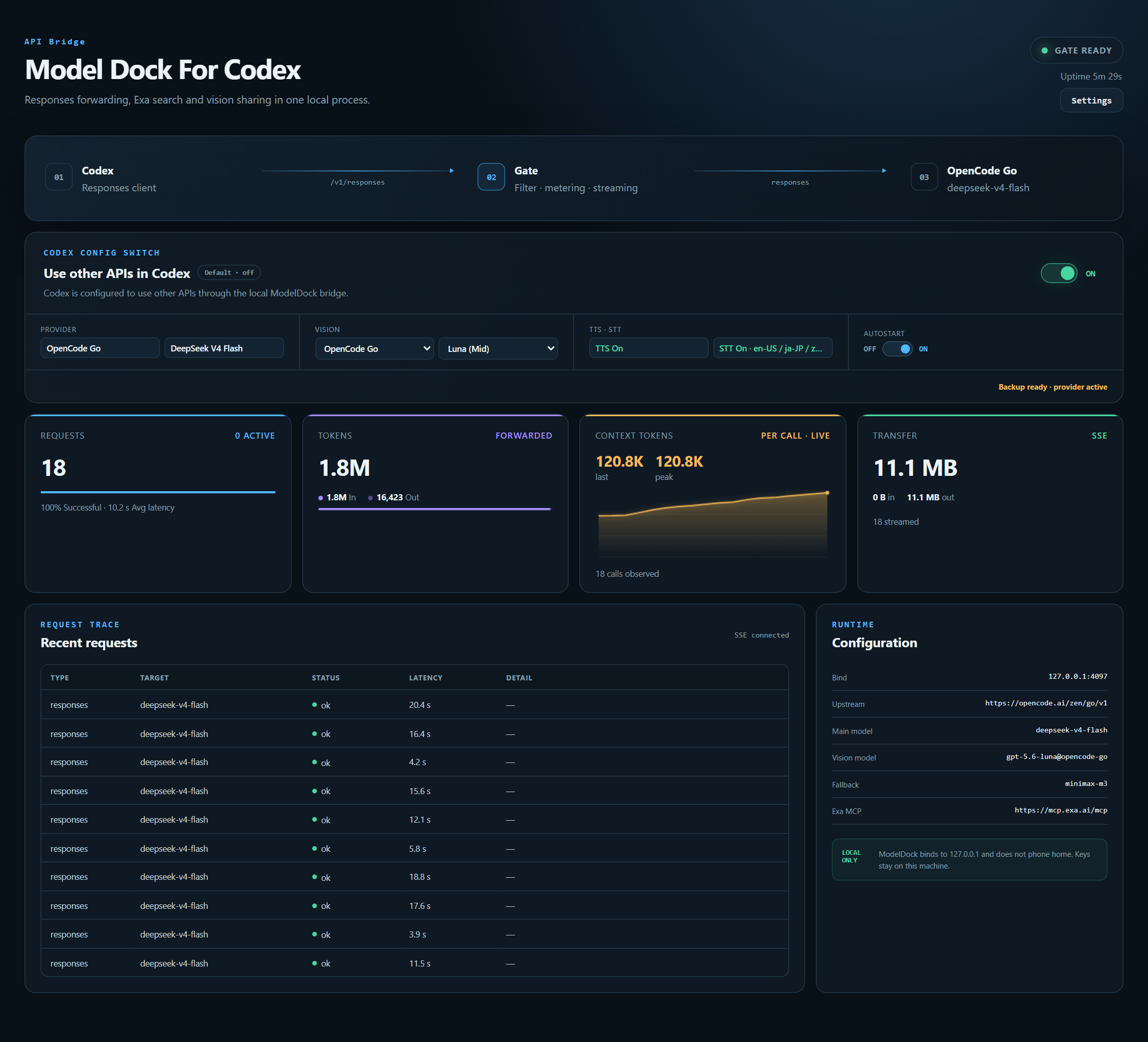Click the LOCAL ONLY notice badge
The height and width of the screenshot is (1042, 1148).
point(851,856)
